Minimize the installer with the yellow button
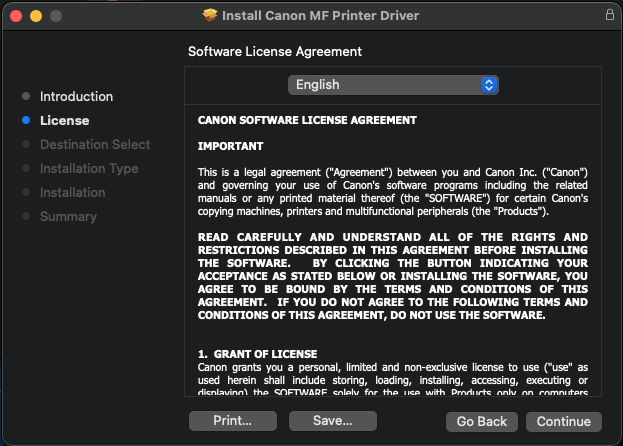Viewport: 623px width, 446px height. (37, 16)
